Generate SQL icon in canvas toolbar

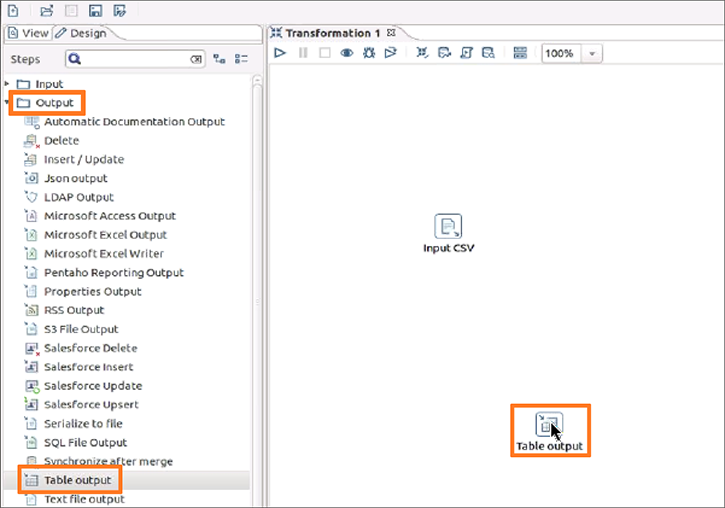click(x=466, y=53)
